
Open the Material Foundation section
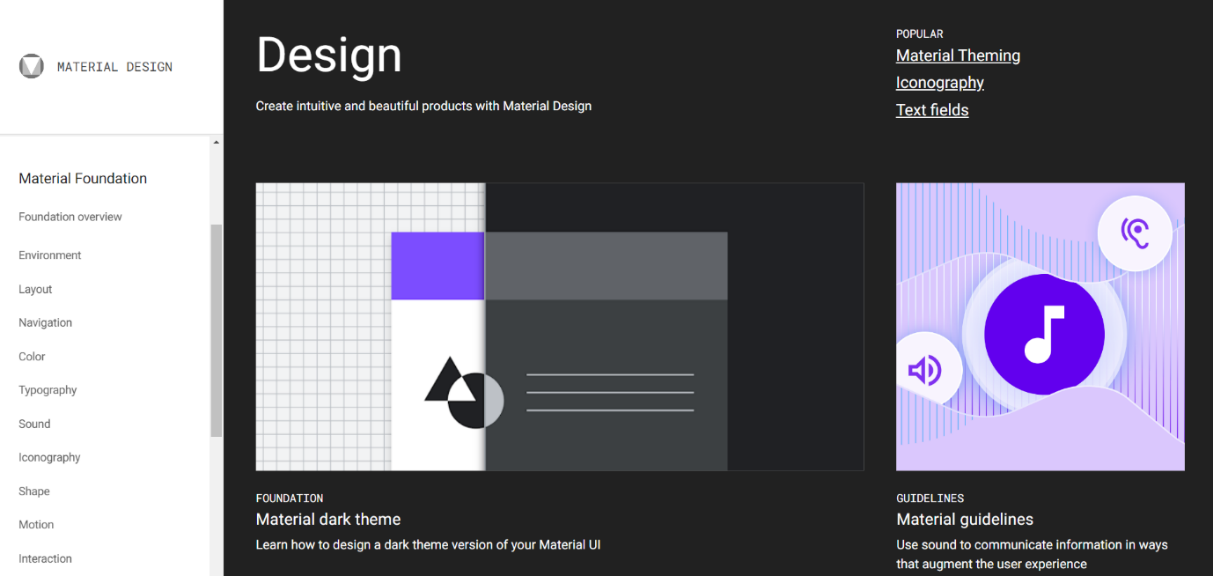(83, 178)
